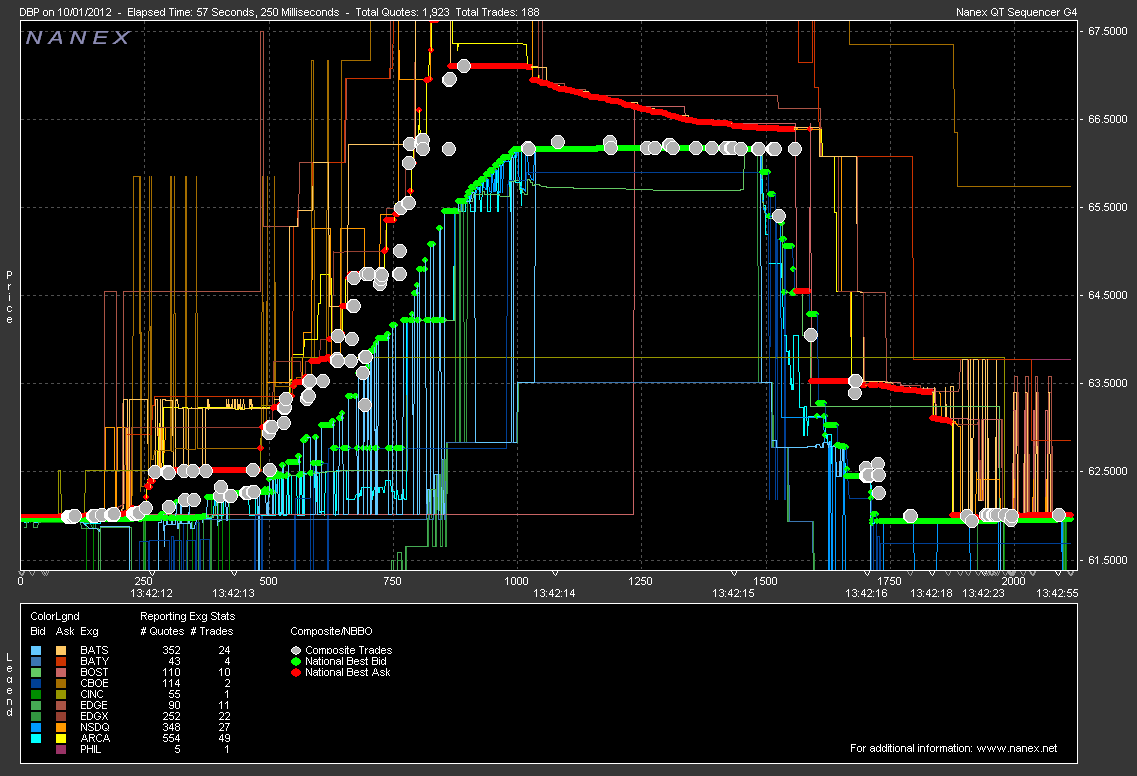Viewport: 1137px width, 776px height.
Task: Click the National Best Ask red marker
Action: 296,672
